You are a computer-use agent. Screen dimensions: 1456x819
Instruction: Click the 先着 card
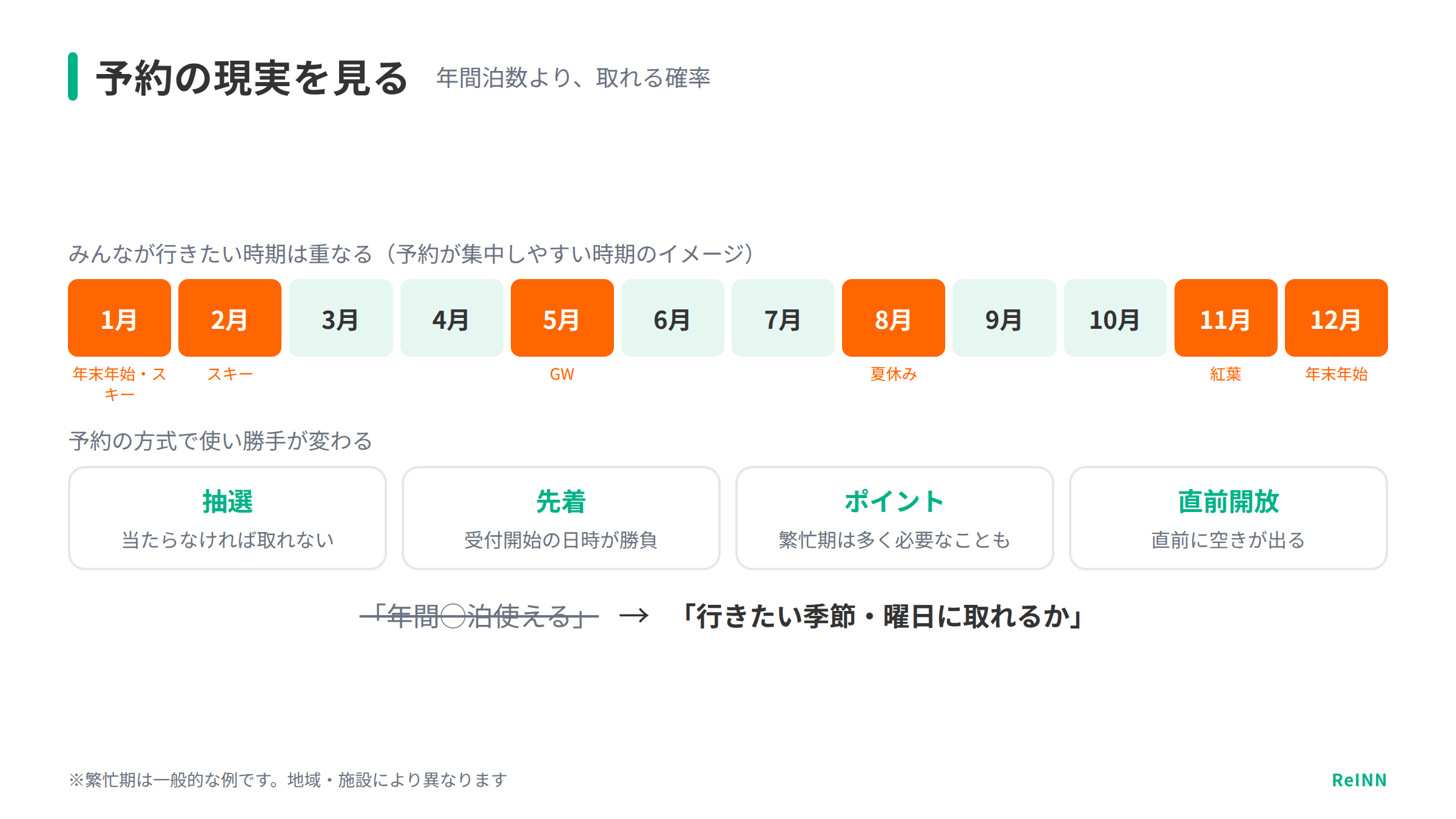click(561, 518)
